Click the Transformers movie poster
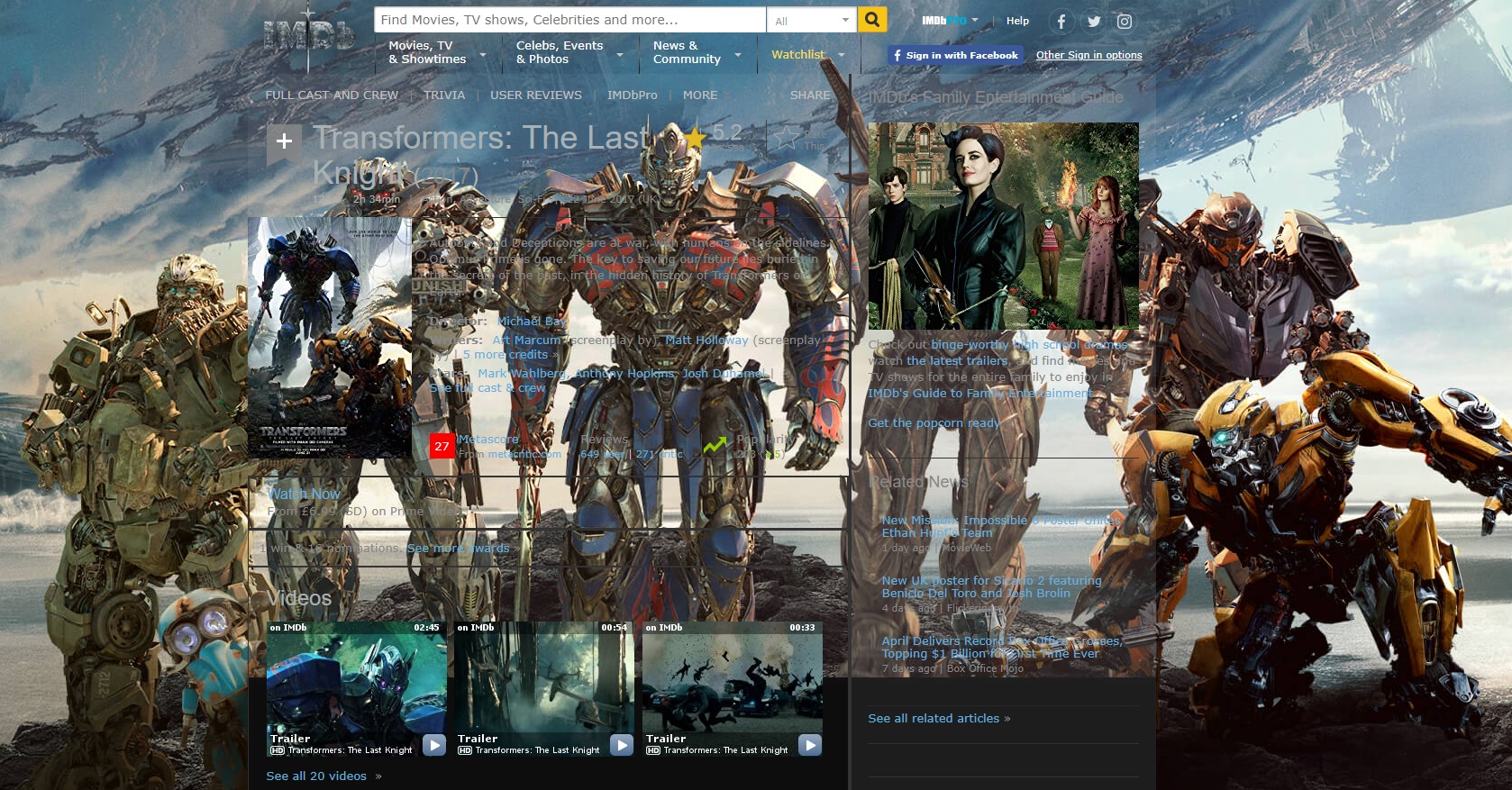 coord(330,338)
